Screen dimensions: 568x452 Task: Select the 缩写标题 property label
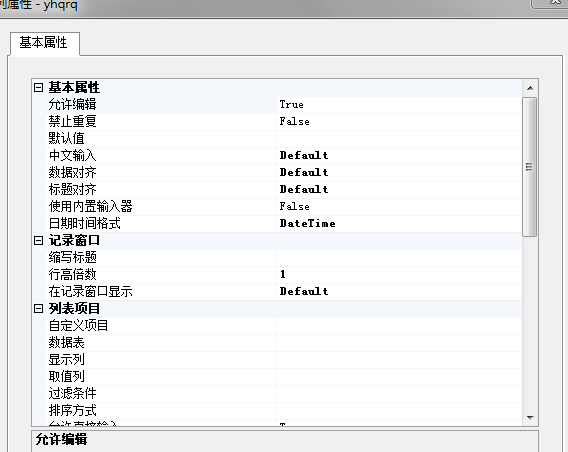point(72,258)
